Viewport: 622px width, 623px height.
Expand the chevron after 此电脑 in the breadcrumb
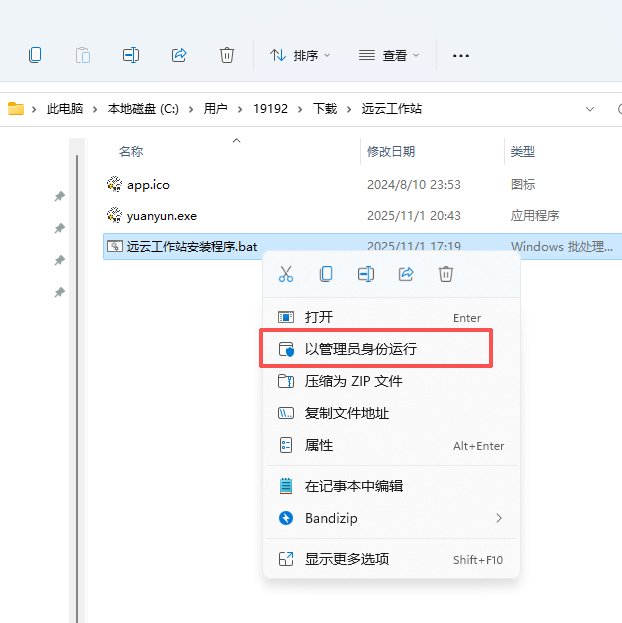[x=95, y=109]
